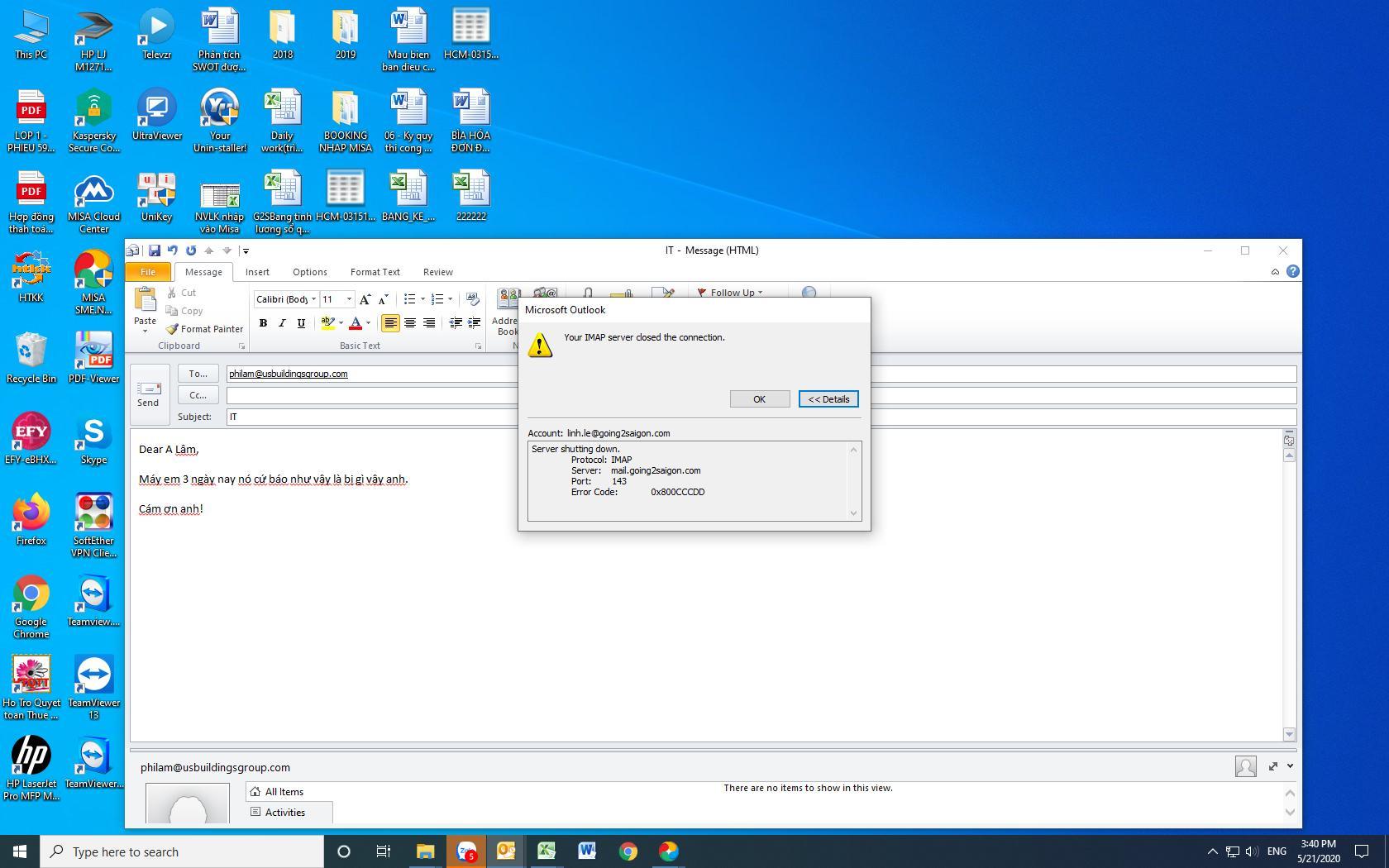Click the Copy icon in the Clipboard group
The image size is (1389, 868).
[172, 311]
